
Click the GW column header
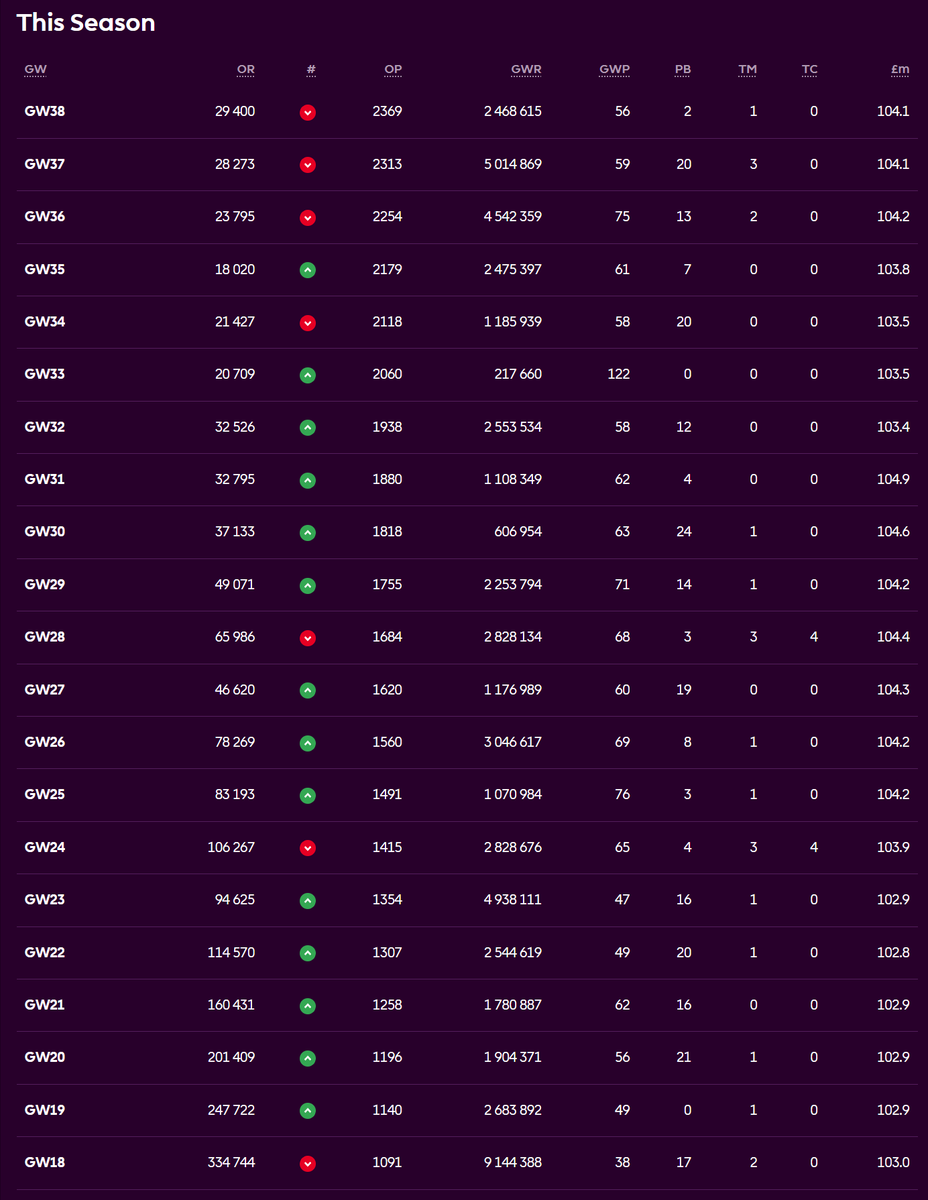pyautogui.click(x=36, y=69)
